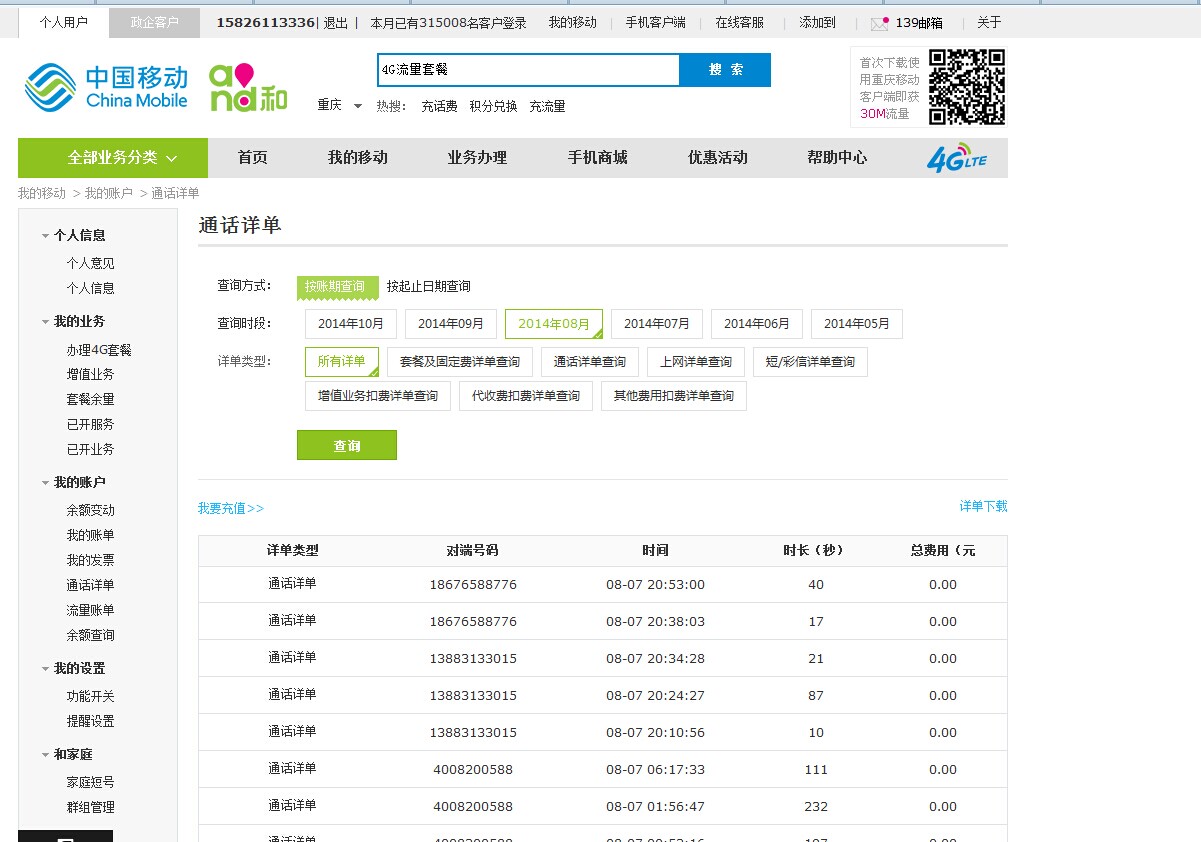Screen dimensions: 1201x842
Task: Click the search input field
Action: pyautogui.click(x=527, y=70)
